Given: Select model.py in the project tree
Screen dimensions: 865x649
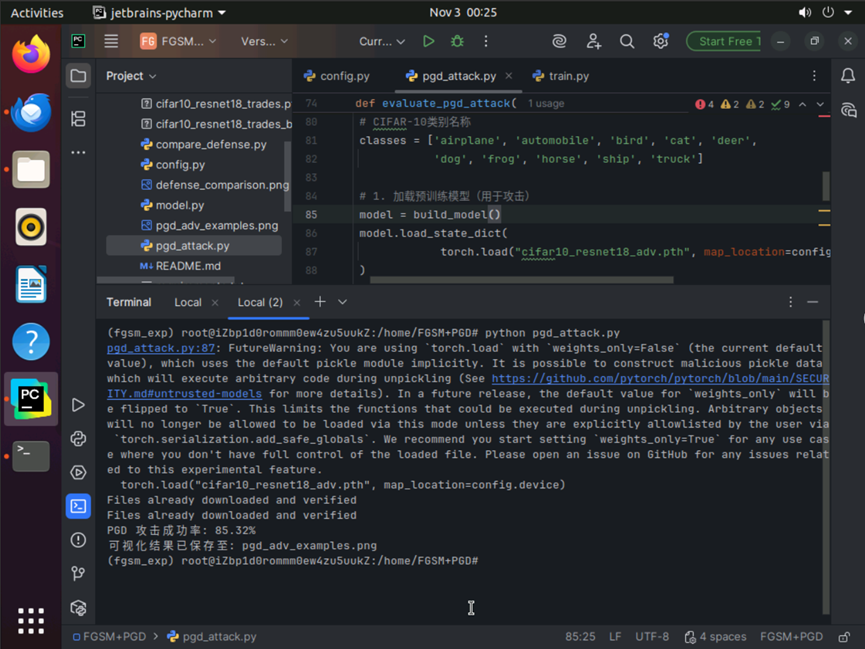Looking at the screenshot, I should (x=180, y=205).
